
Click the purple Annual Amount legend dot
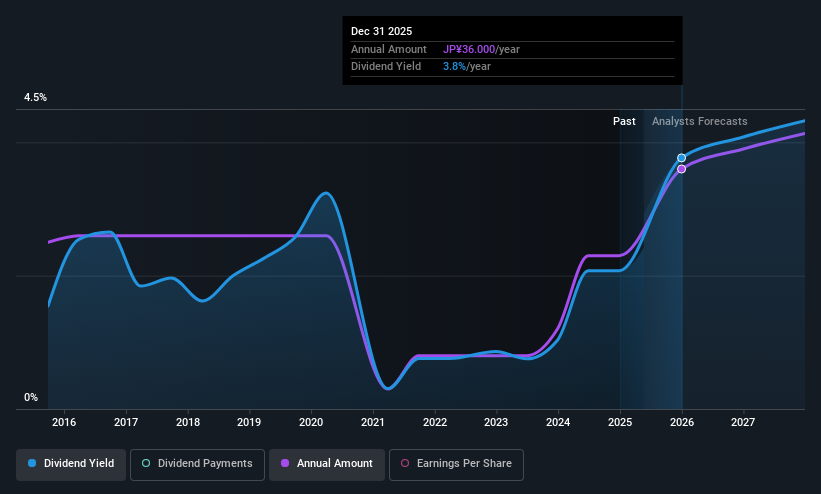tap(285, 463)
